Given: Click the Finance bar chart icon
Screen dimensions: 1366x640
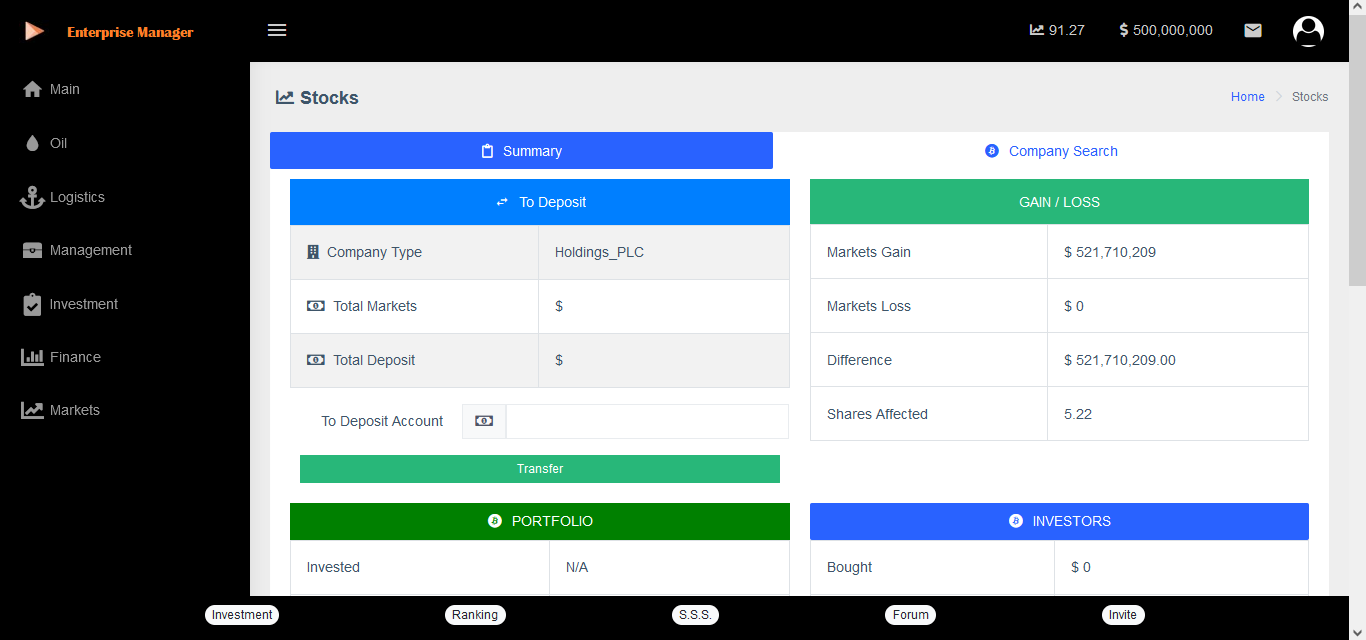Looking at the screenshot, I should (32, 357).
